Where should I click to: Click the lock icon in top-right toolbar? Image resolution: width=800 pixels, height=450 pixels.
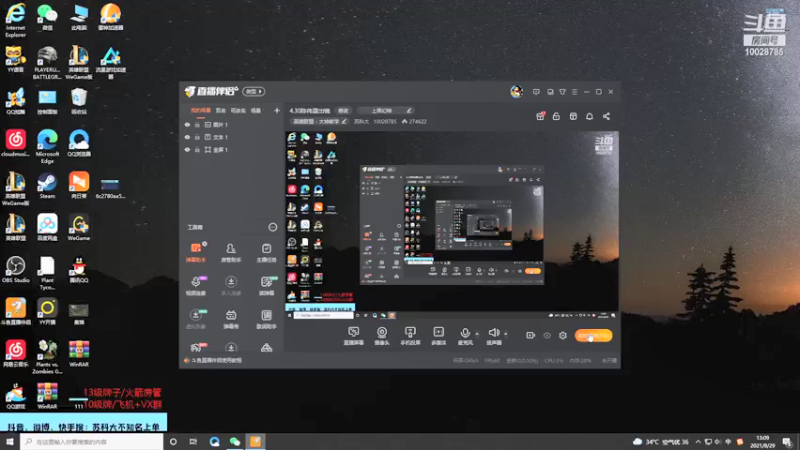tap(556, 116)
